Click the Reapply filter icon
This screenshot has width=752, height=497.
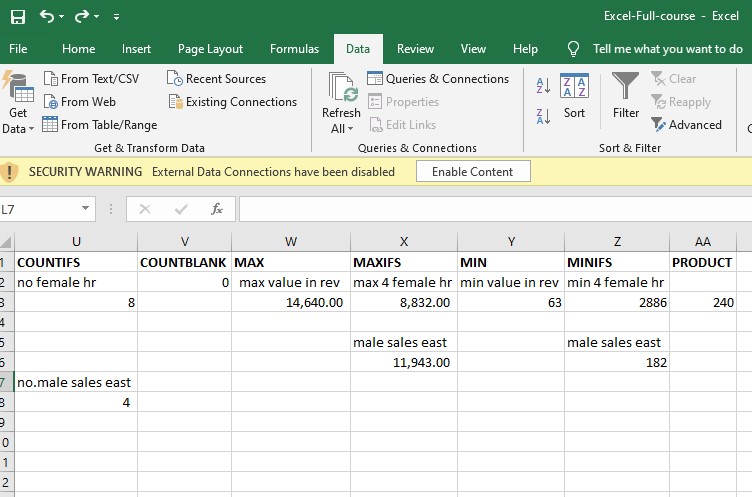click(658, 102)
